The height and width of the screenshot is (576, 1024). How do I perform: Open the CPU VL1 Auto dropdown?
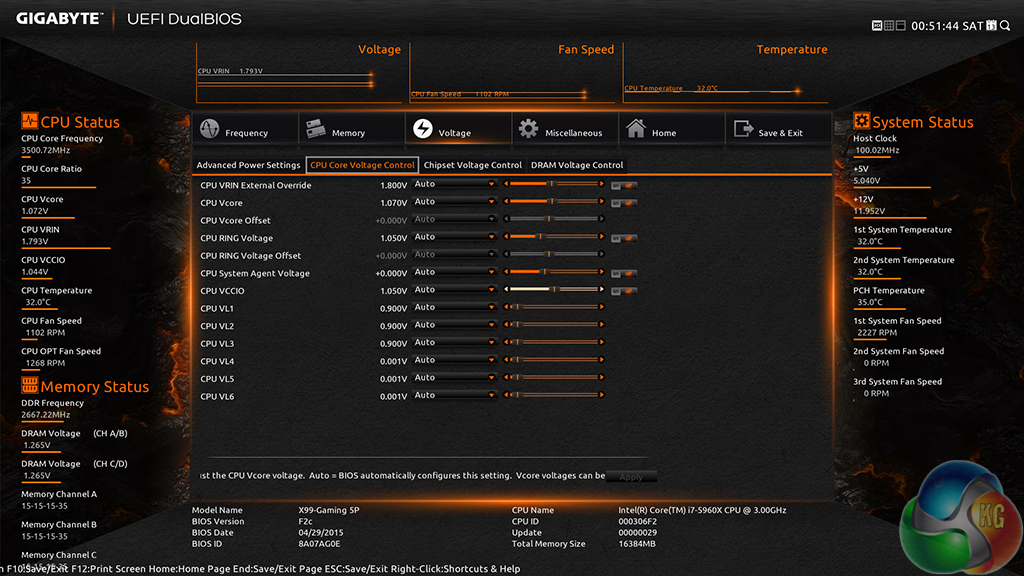[455, 308]
